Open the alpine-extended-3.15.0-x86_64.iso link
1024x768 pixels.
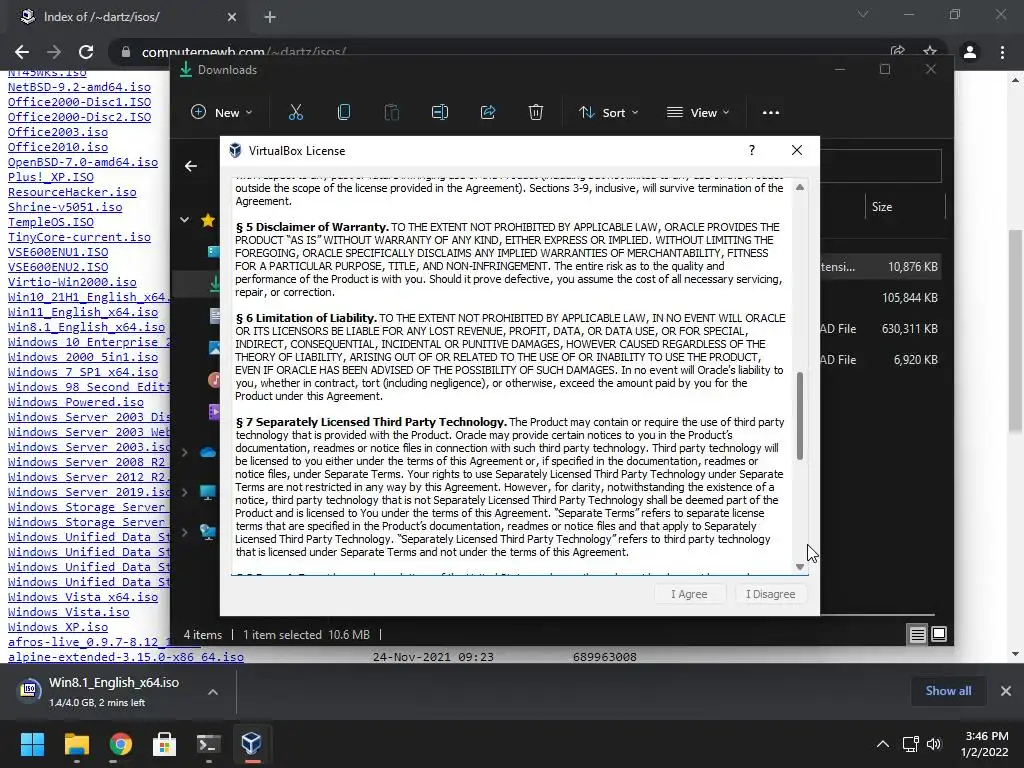click(126, 657)
